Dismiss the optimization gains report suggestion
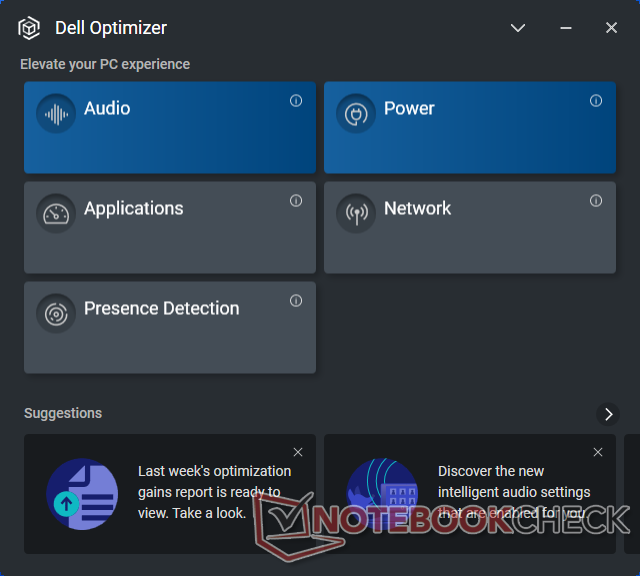Screen dimensions: 640x576 298,452
